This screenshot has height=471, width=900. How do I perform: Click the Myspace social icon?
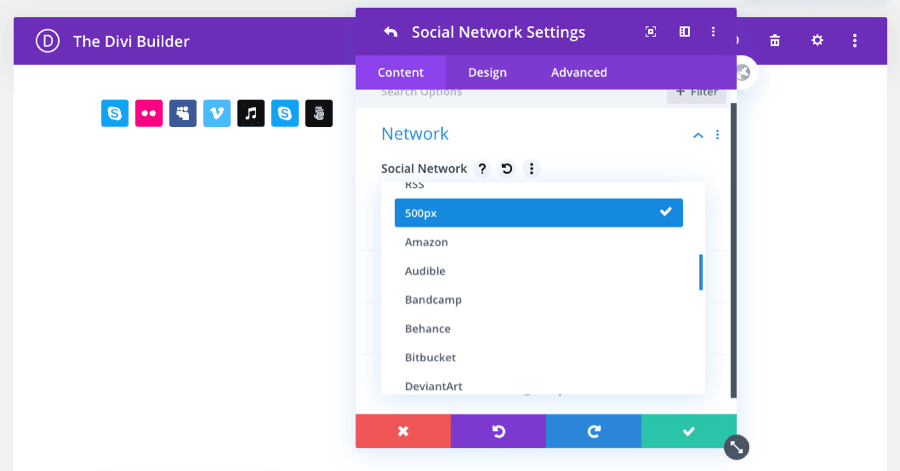pyautogui.click(x=183, y=113)
